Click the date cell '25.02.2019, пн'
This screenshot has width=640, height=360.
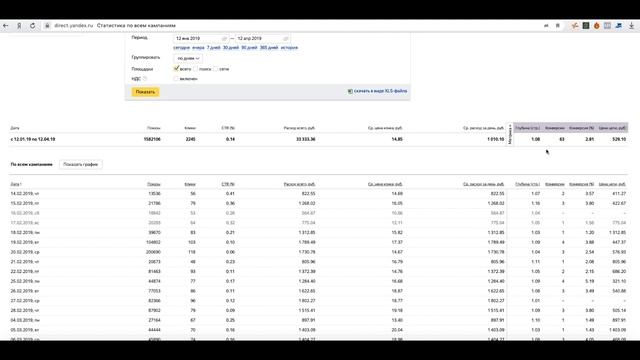pos(25,281)
